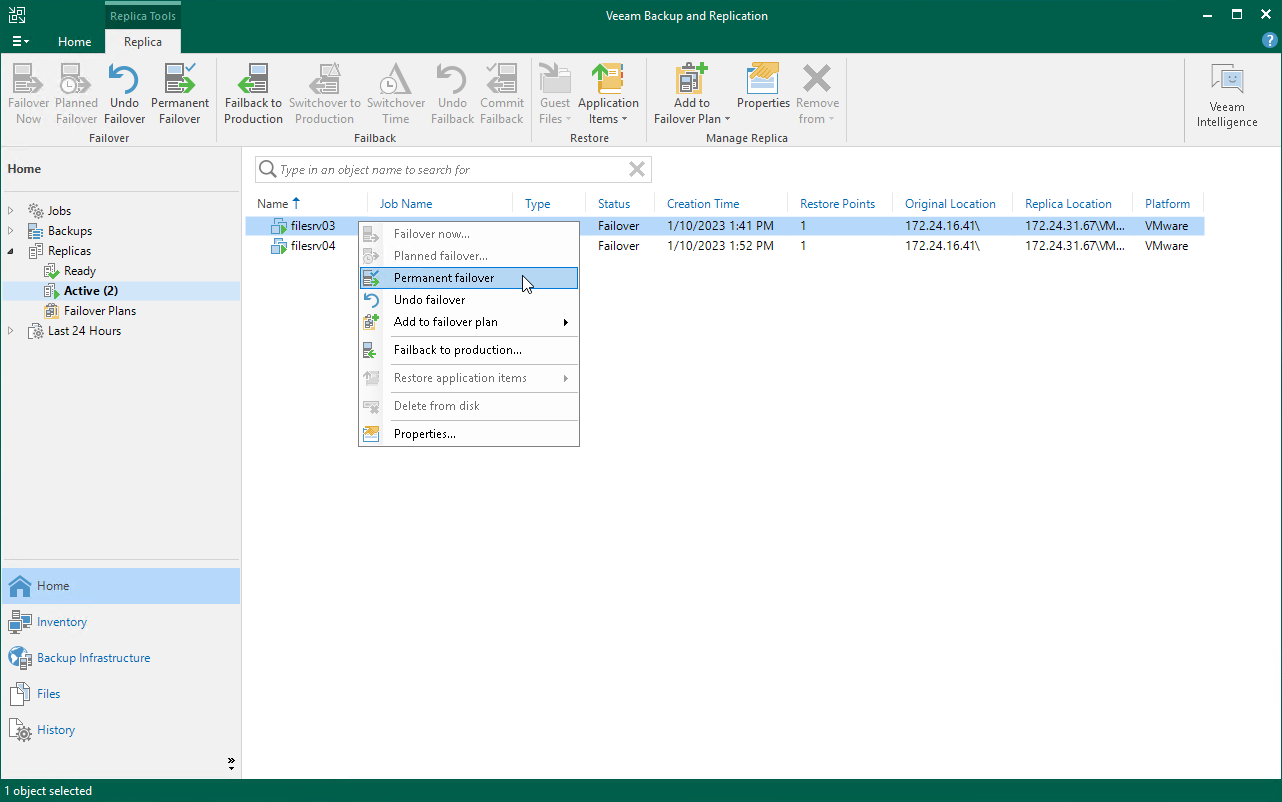
Task: Click the filesrv04 VM replica icon
Action: (279, 246)
